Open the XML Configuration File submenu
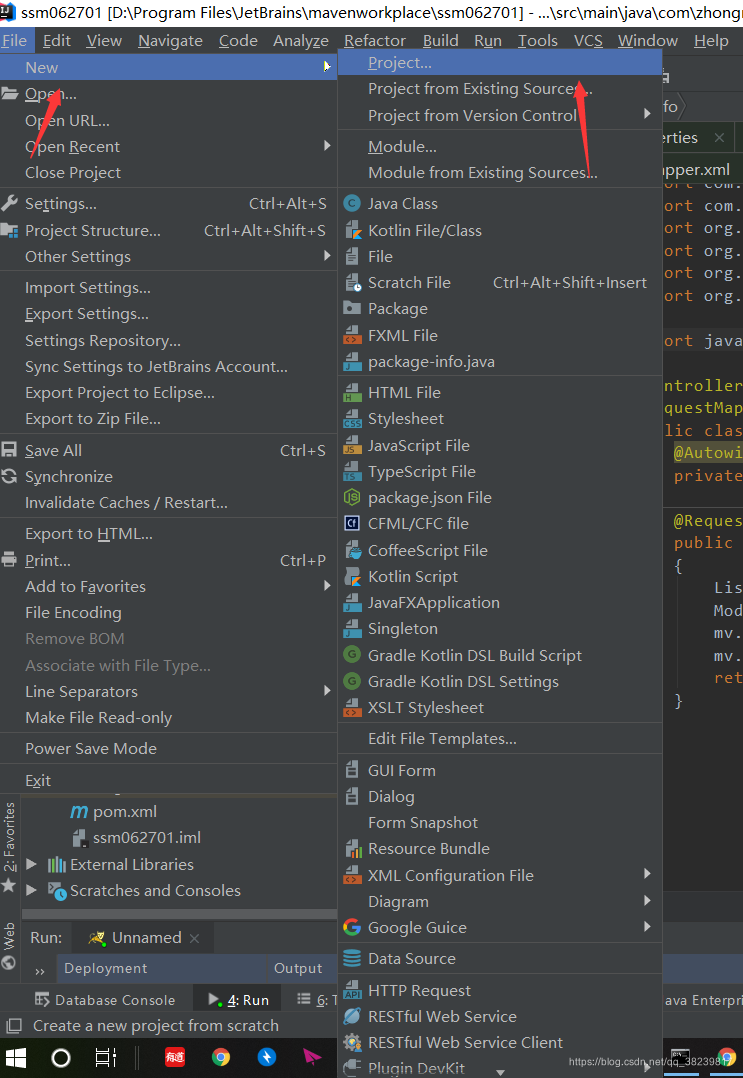The height and width of the screenshot is (1078, 743). [x=500, y=875]
